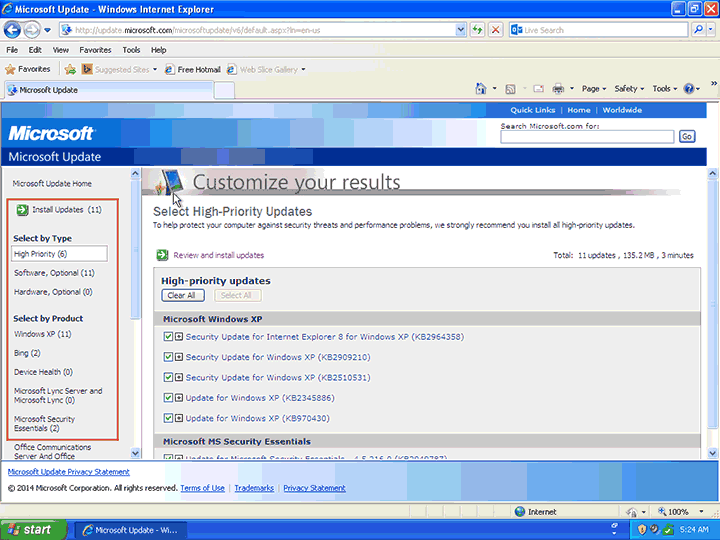
Task: Select High Priority (6) update type
Action: click(x=59, y=254)
